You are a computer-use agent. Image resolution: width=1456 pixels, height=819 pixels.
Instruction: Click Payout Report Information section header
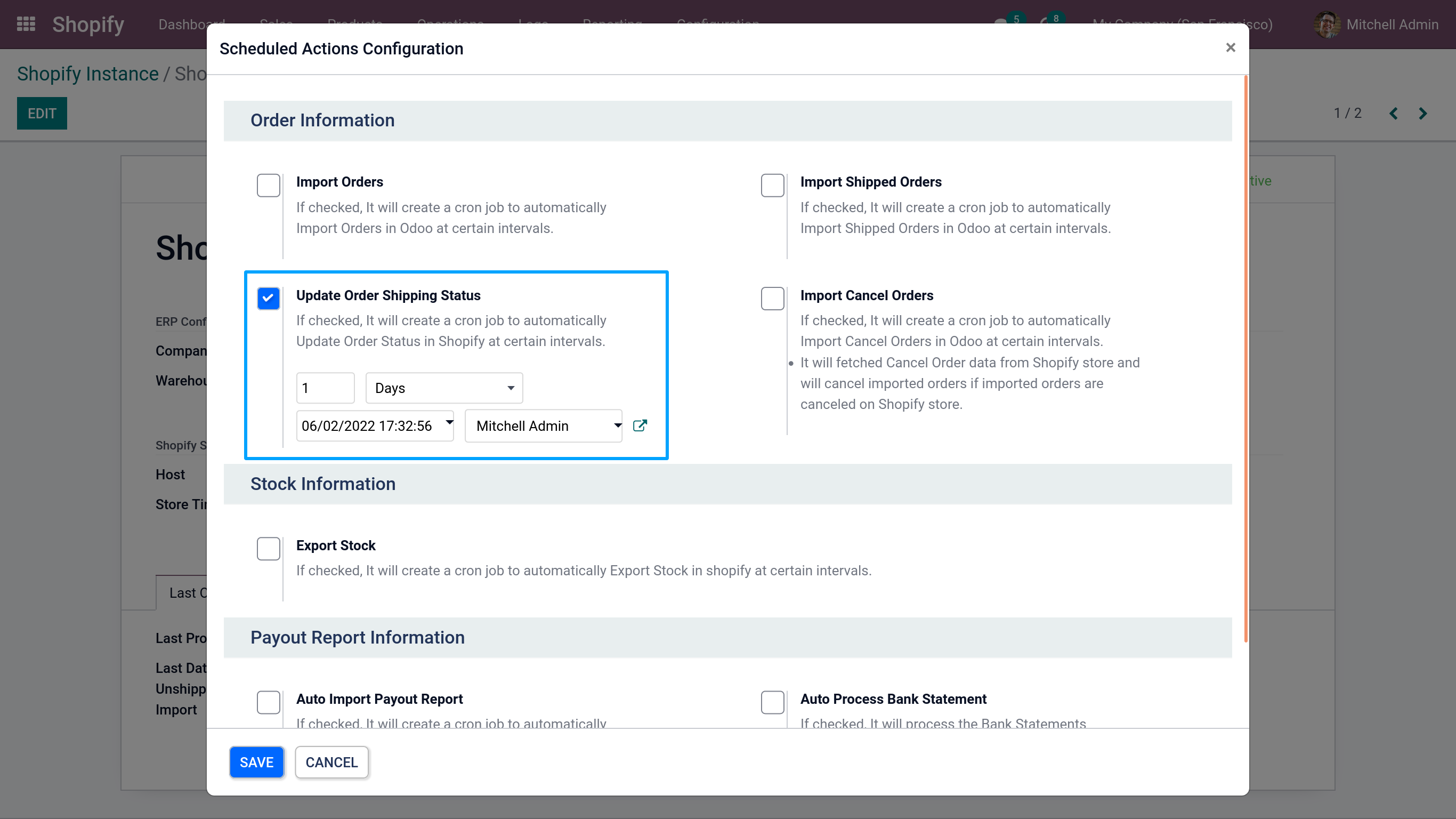coord(727,637)
